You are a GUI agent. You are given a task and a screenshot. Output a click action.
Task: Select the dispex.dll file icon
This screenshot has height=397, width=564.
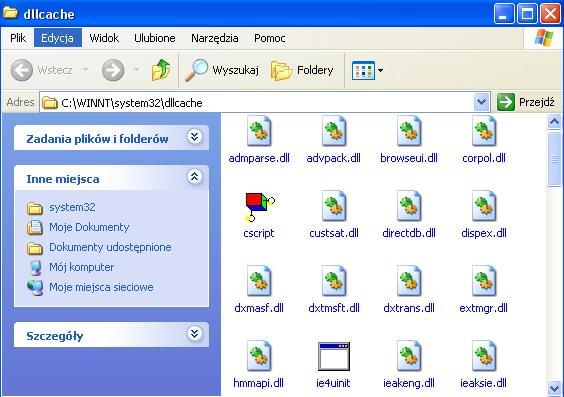coord(484,206)
